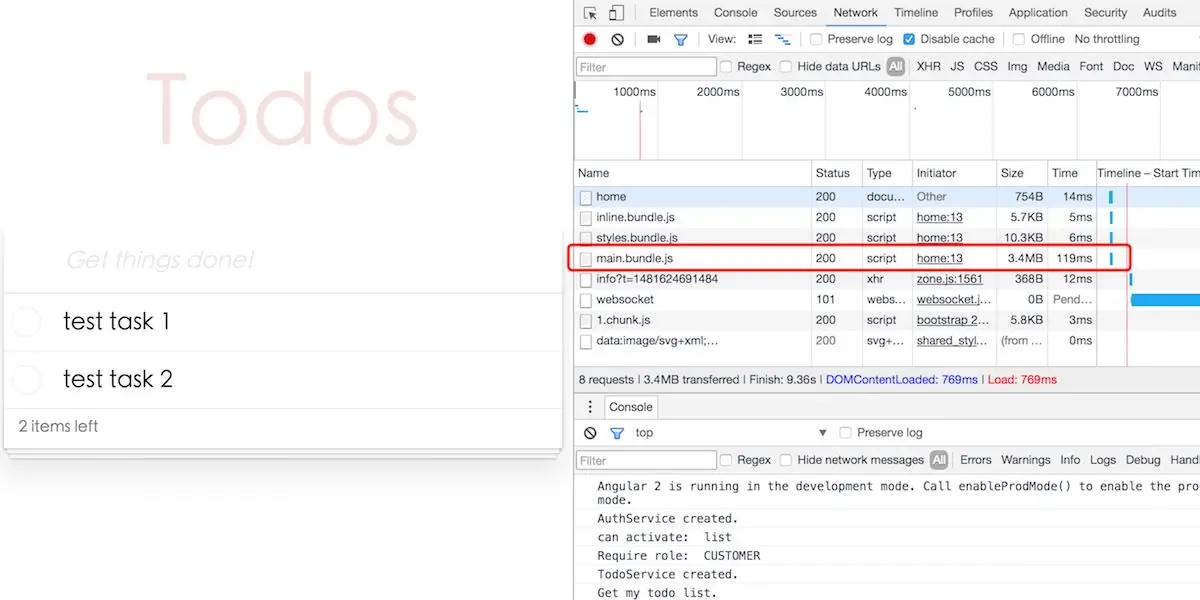
Task: Enable the network Preserve log checkbox
Action: [x=816, y=39]
